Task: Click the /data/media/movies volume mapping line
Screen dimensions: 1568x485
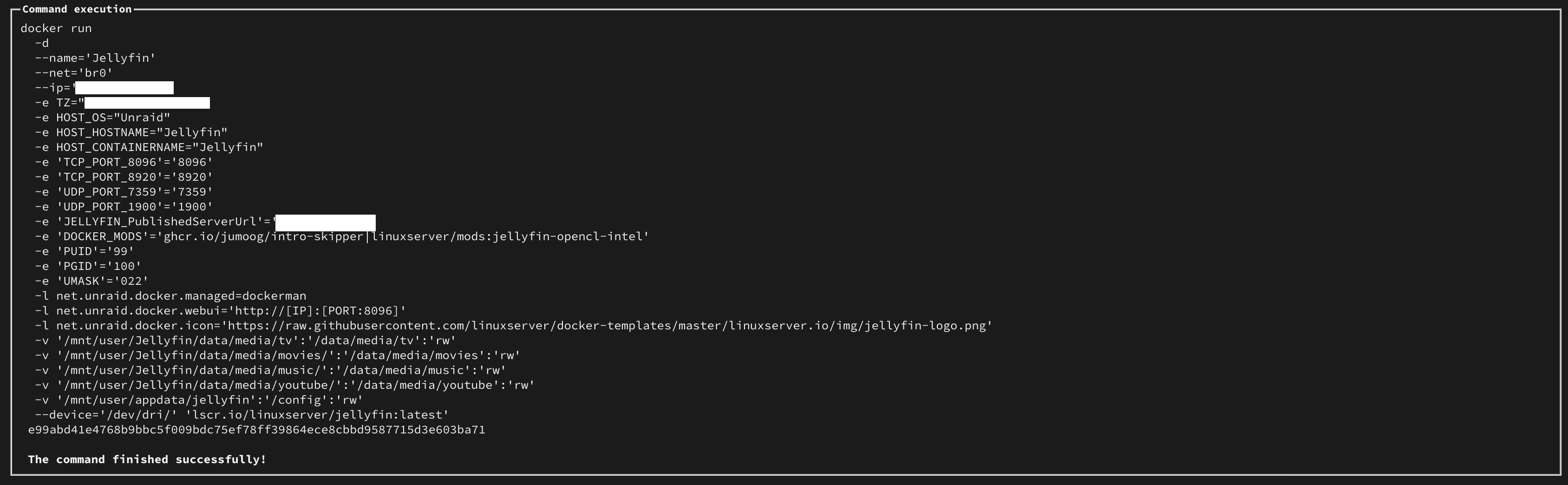Action: [277, 355]
